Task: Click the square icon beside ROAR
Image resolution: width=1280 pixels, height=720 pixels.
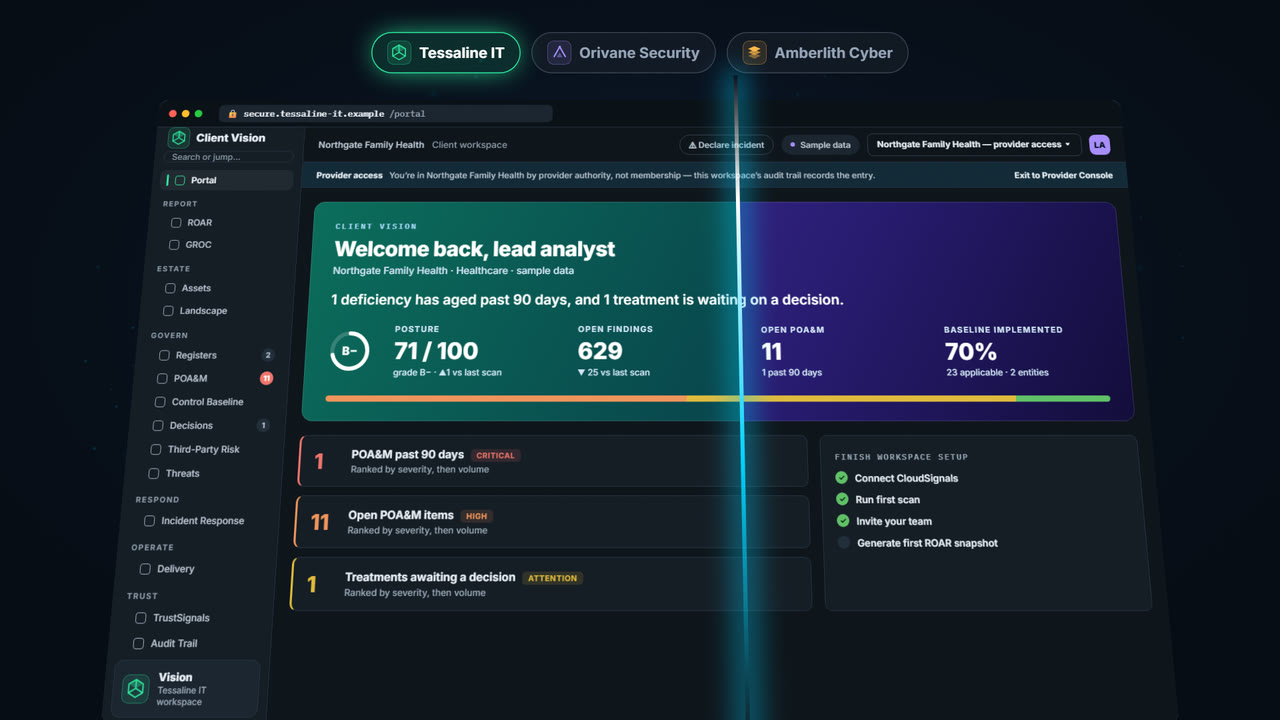Action: 176,223
